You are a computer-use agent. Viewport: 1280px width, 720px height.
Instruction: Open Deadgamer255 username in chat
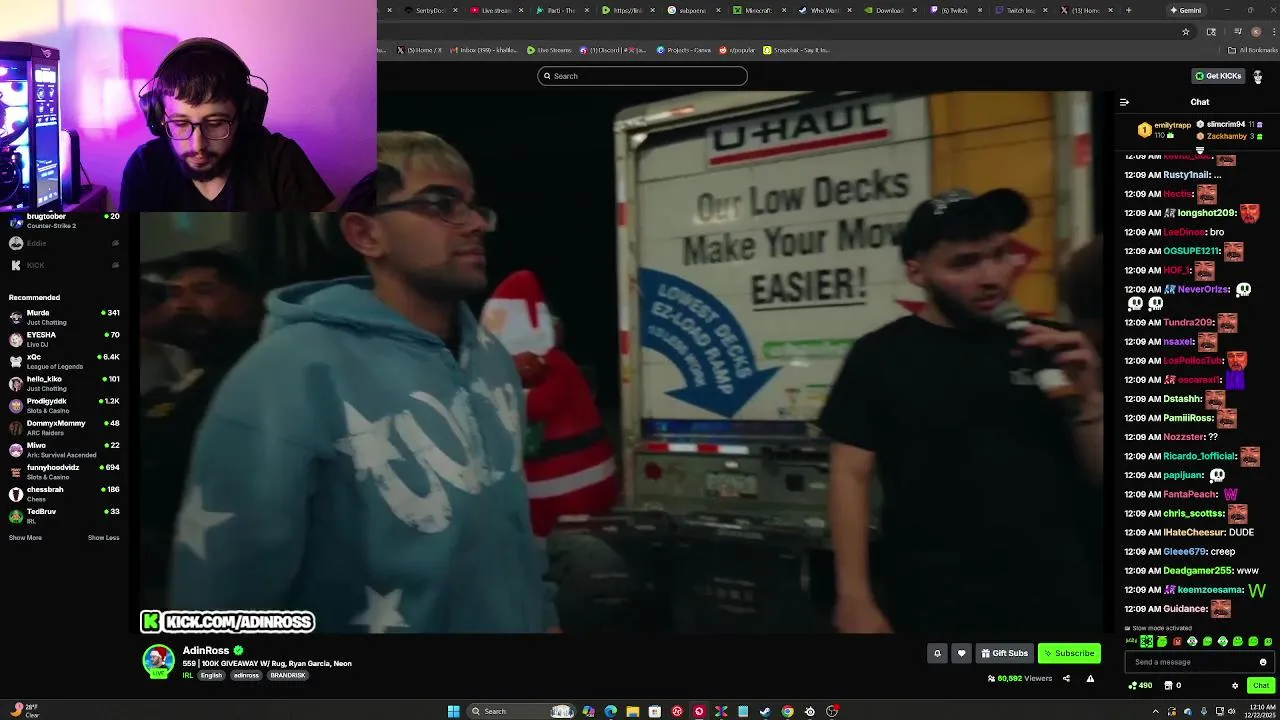[x=1198, y=570]
